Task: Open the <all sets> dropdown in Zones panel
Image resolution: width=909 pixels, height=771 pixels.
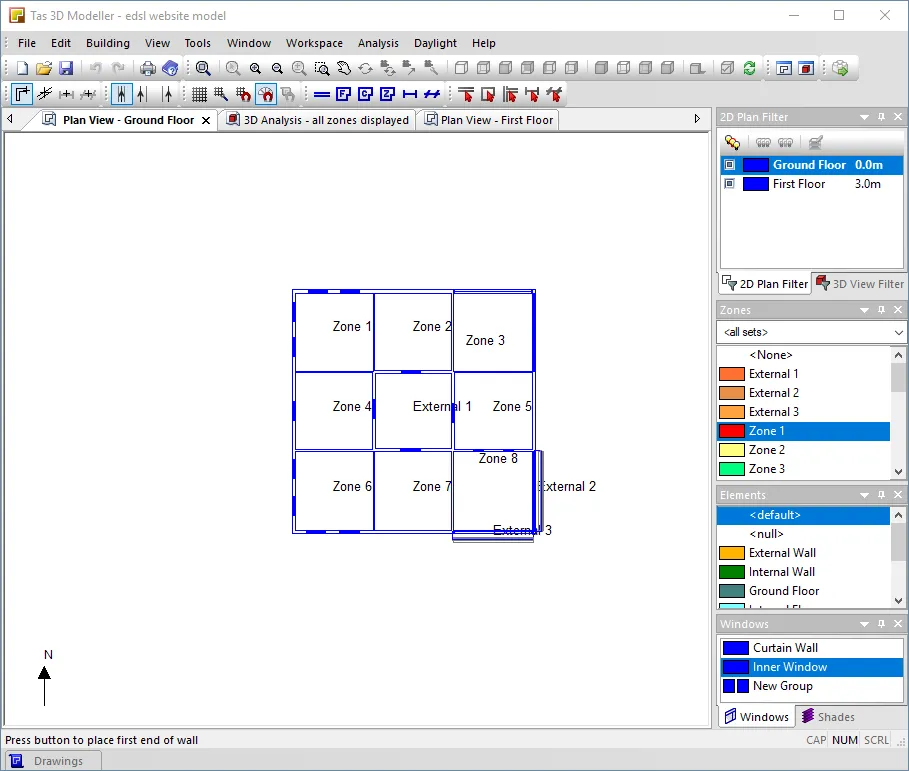Action: pyautogui.click(x=899, y=331)
